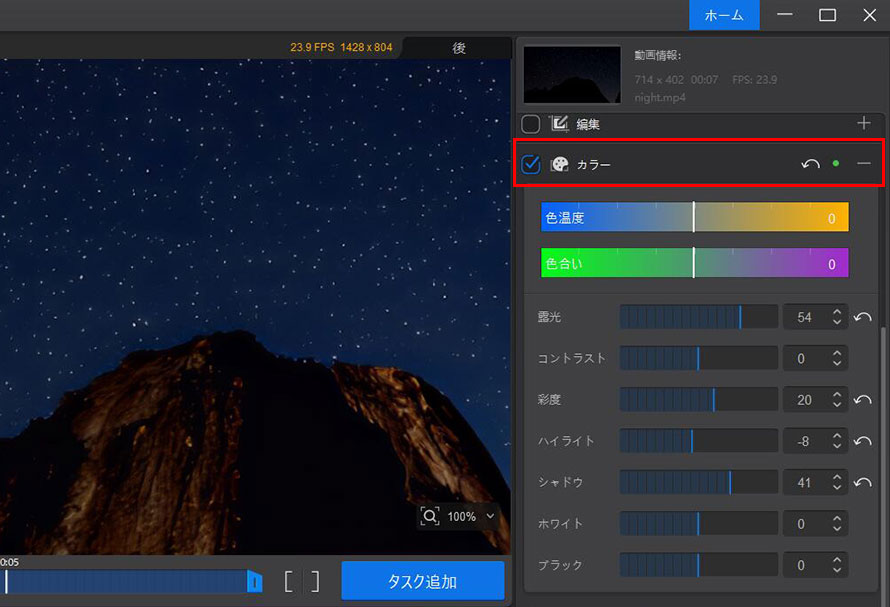
Task: Enable the 編集 checkbox
Action: [x=531, y=124]
